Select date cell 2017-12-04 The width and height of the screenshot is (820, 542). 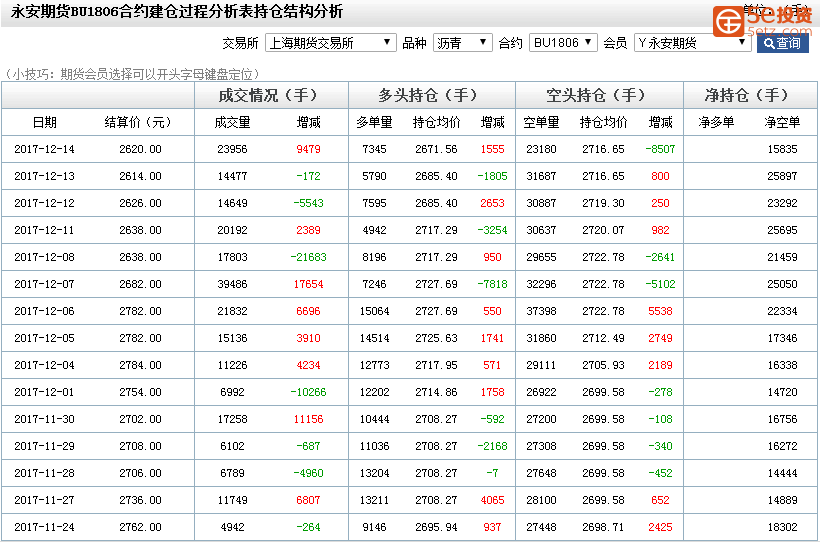[44, 365]
